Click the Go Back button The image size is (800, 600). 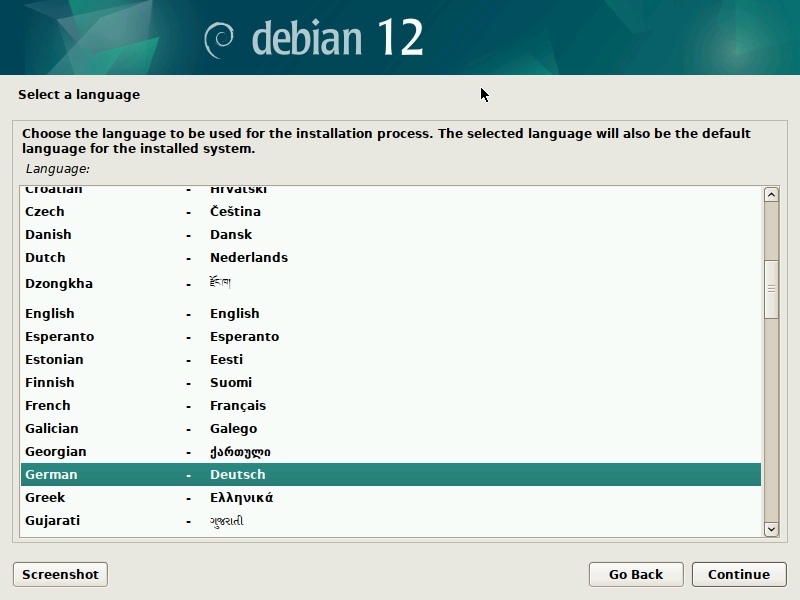[636, 574]
